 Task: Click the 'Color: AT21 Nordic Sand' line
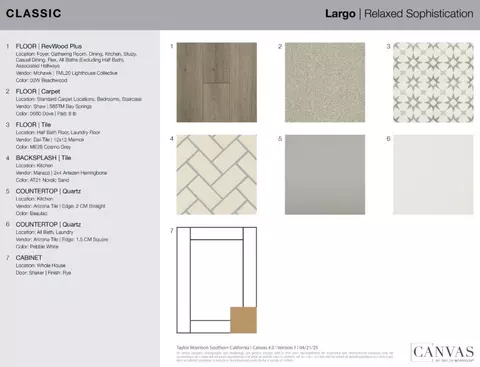click(x=42, y=180)
